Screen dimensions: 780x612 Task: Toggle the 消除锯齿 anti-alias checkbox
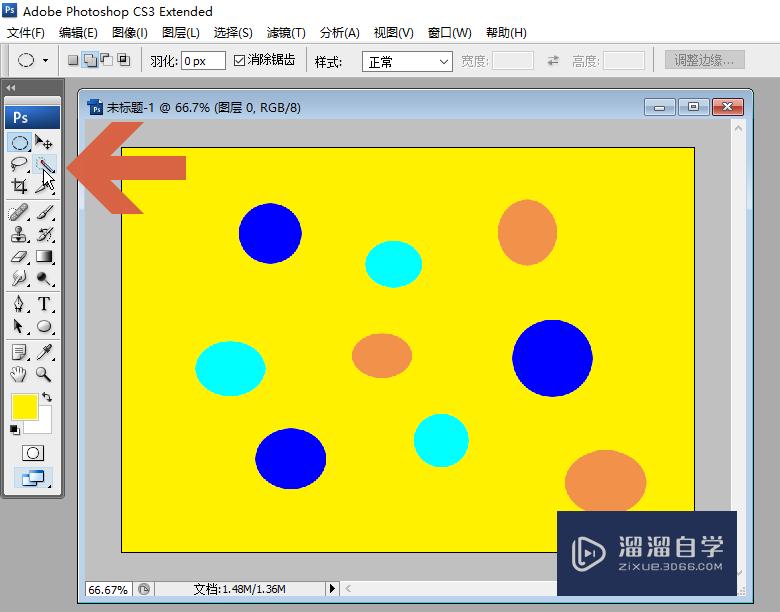click(239, 61)
